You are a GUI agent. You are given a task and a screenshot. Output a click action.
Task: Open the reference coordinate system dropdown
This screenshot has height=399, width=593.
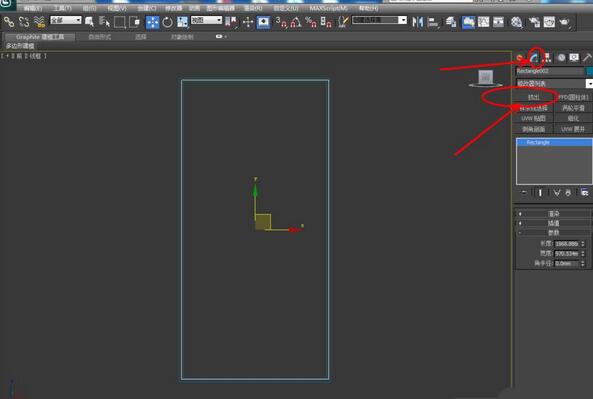coord(206,20)
